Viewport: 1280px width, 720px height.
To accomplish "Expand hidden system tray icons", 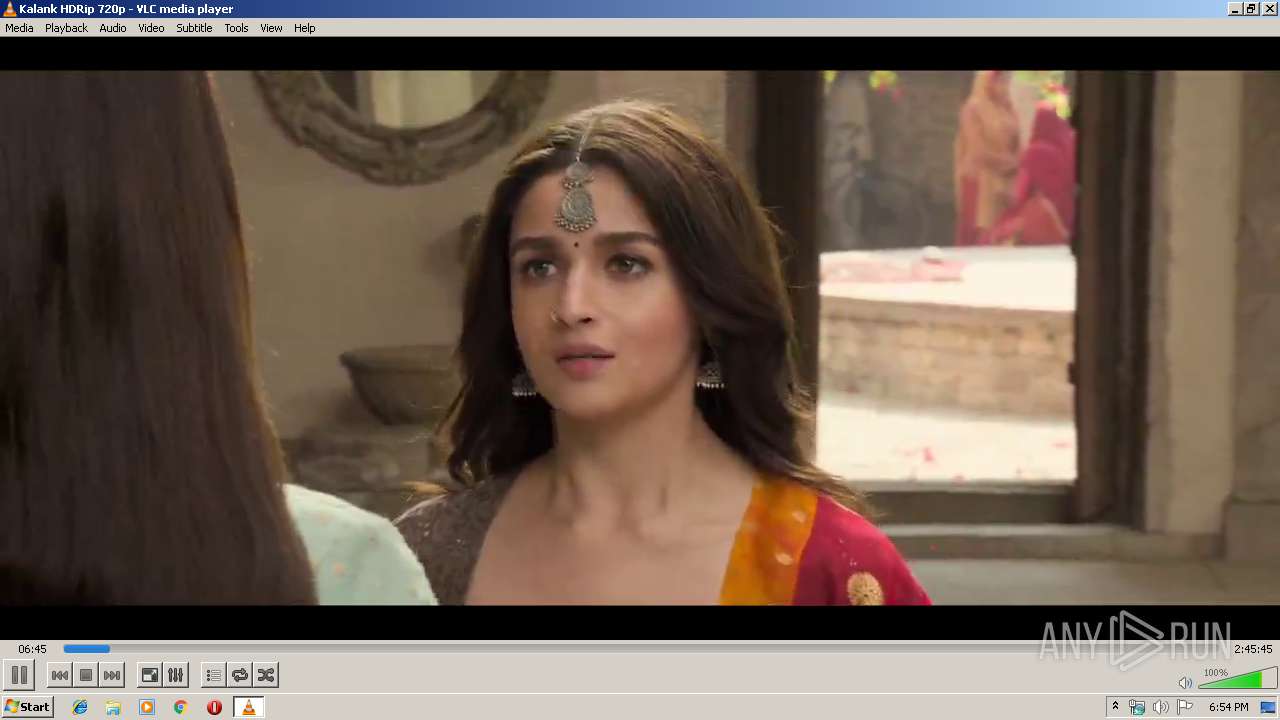I will tap(1115, 707).
